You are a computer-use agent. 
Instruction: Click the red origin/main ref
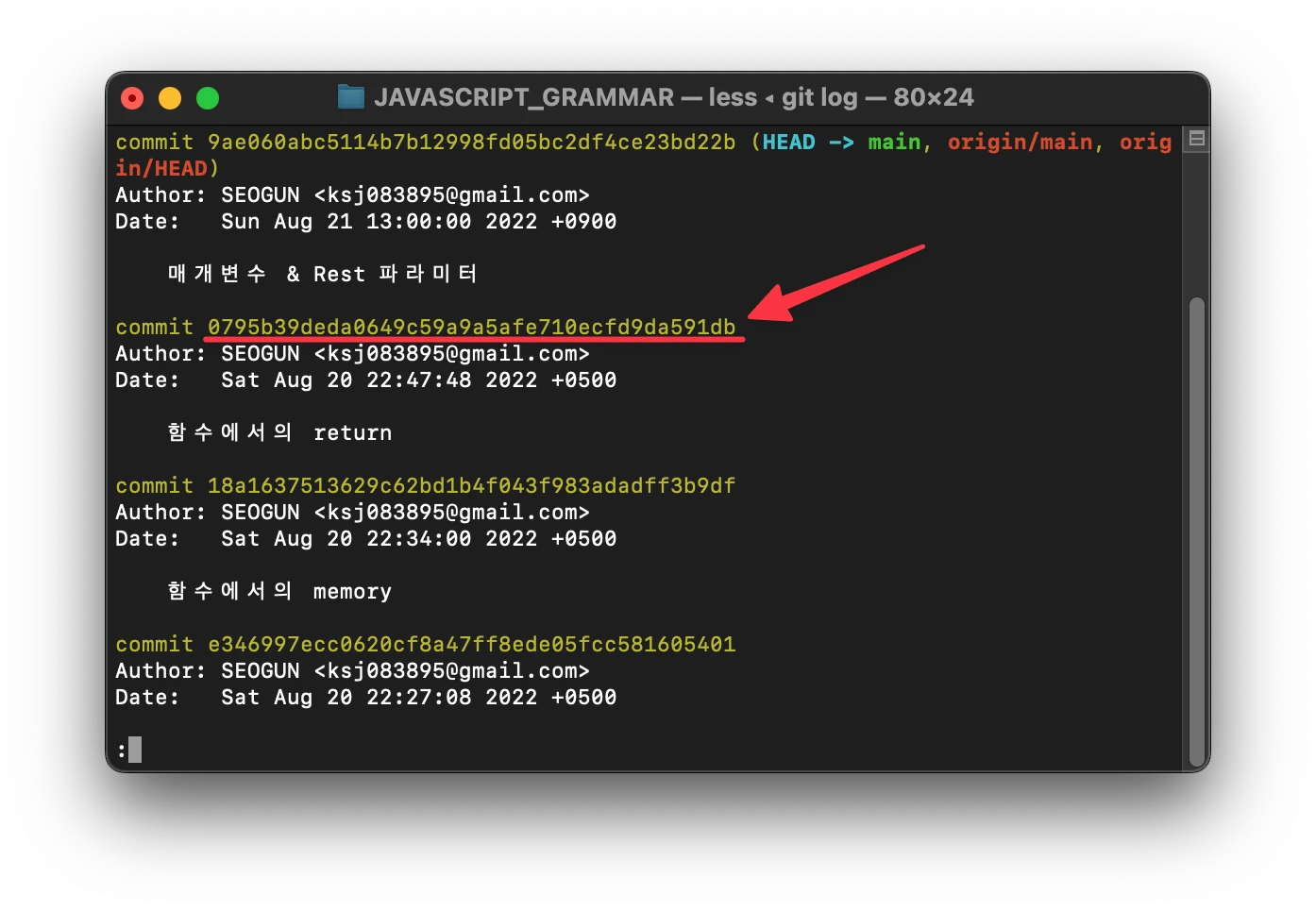(1020, 143)
